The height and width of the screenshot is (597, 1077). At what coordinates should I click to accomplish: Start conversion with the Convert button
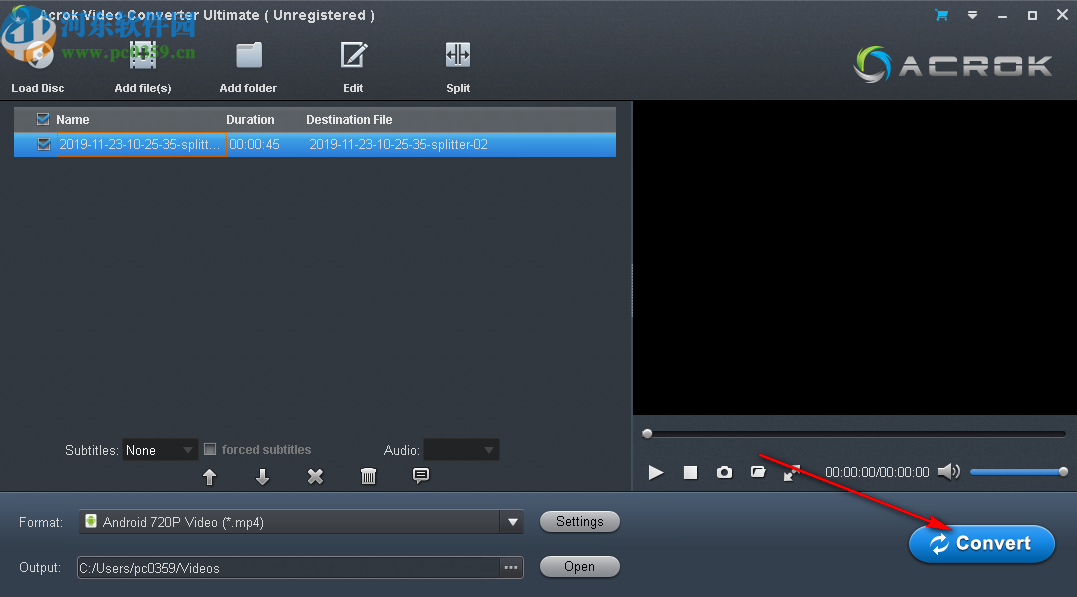pos(981,543)
